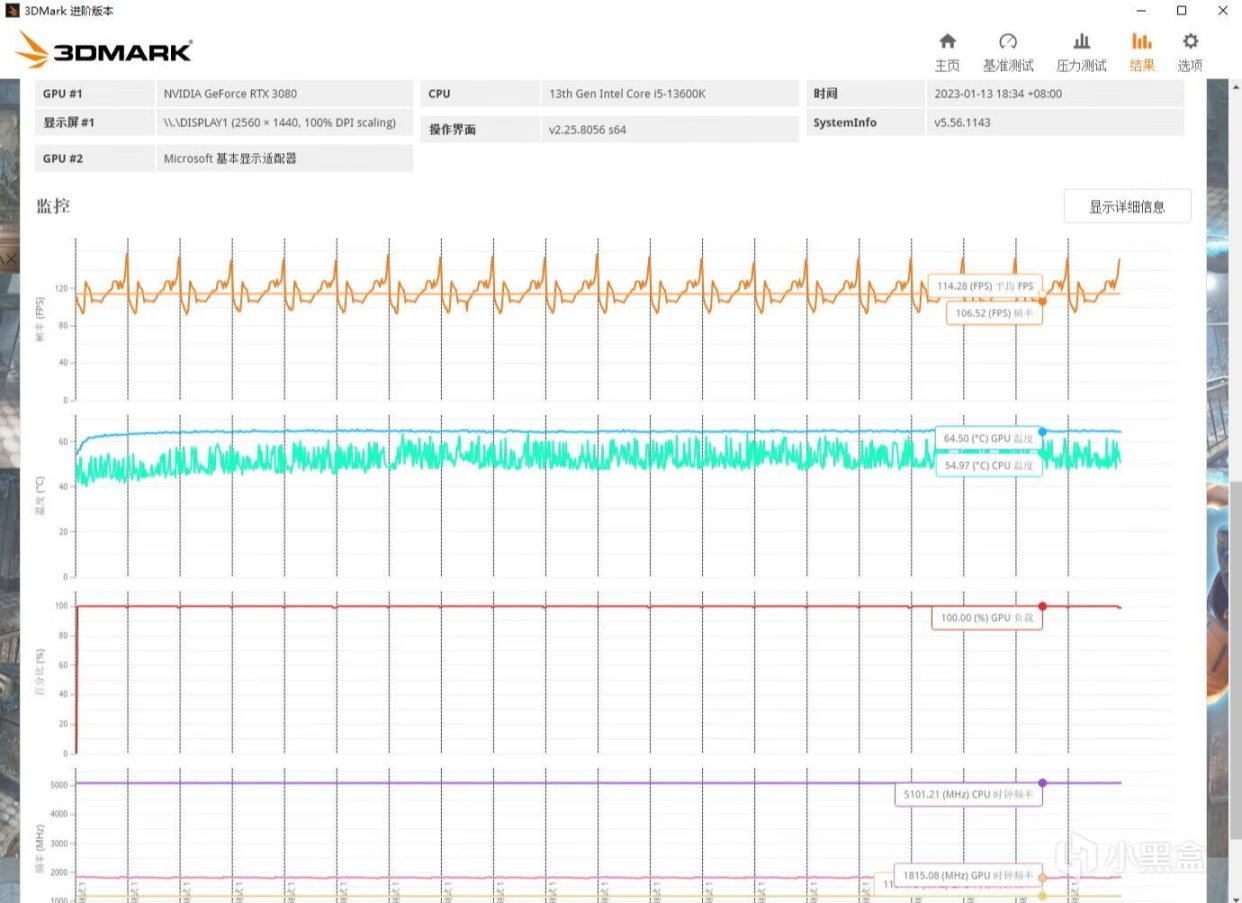This screenshot has width=1242, height=903.
Task: Click the 显示屏 #1 label cell
Action: 95,122
